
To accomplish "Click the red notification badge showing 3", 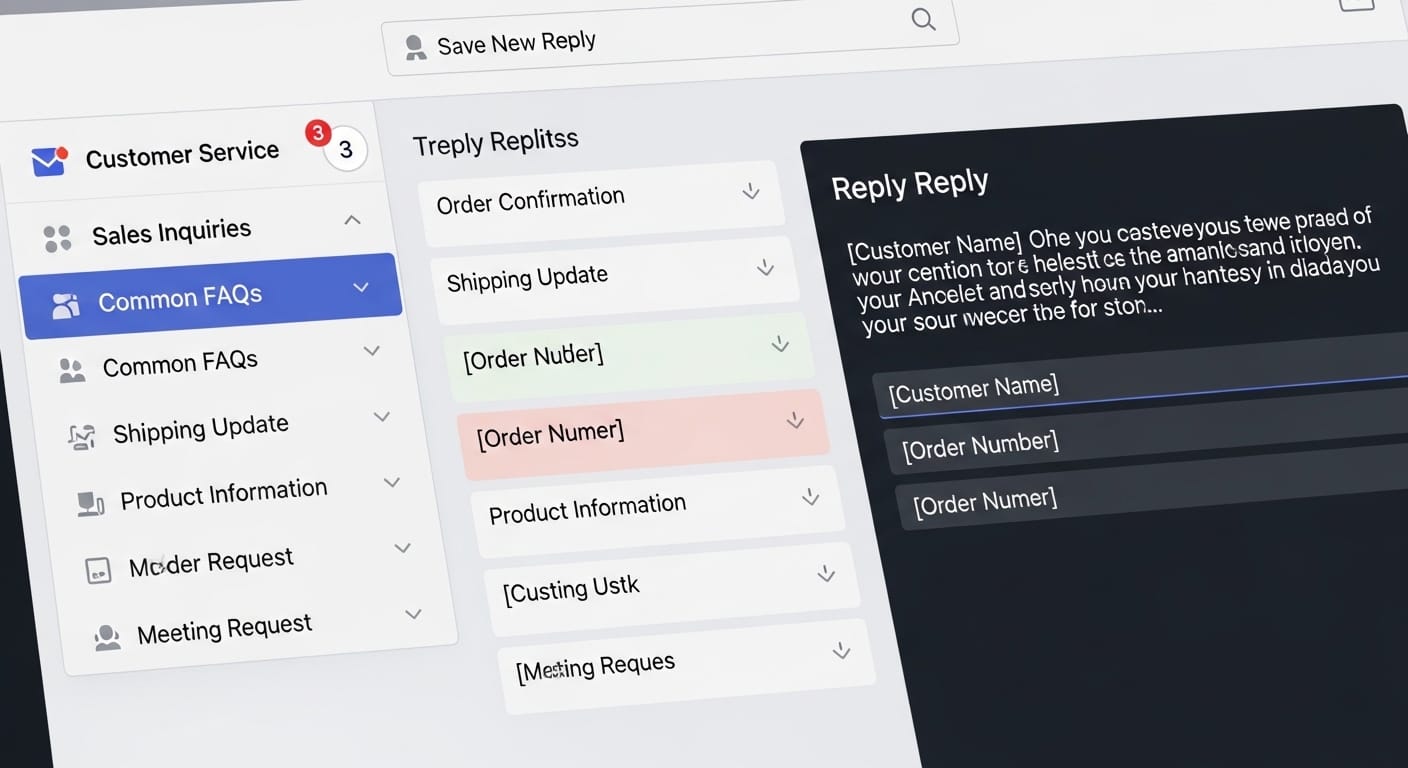I will [318, 133].
